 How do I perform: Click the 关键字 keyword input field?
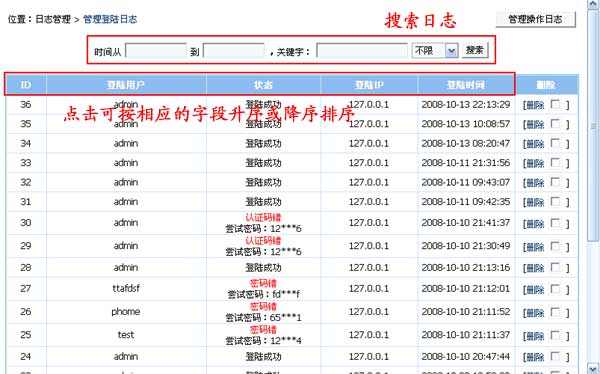tap(362, 51)
